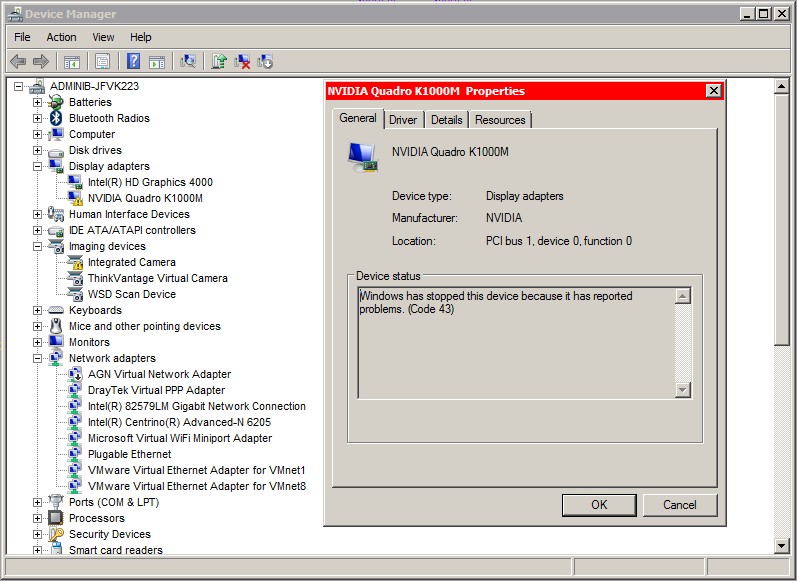
Task: Select VMware Virtual Ethernet Adapter for VMnet8
Action: coord(197,486)
